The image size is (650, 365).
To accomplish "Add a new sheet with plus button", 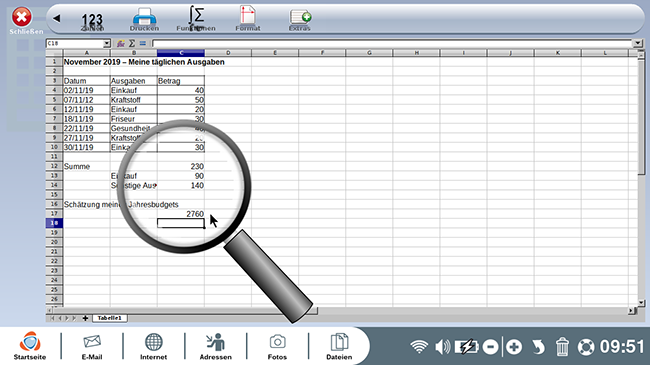I will click(x=85, y=318).
